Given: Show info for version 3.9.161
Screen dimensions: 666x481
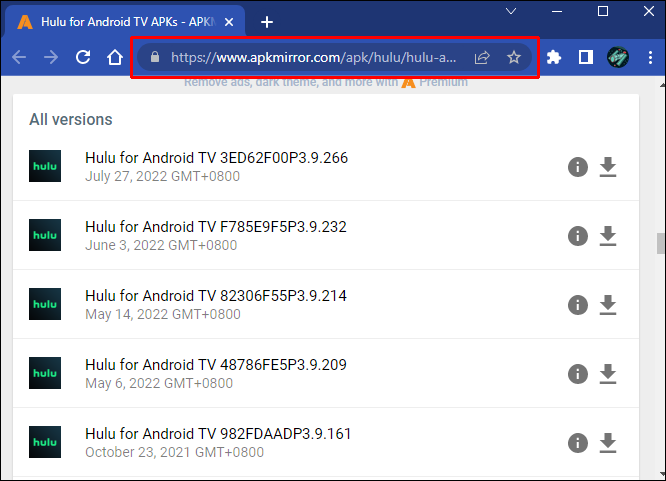Looking at the screenshot, I should coord(578,443).
